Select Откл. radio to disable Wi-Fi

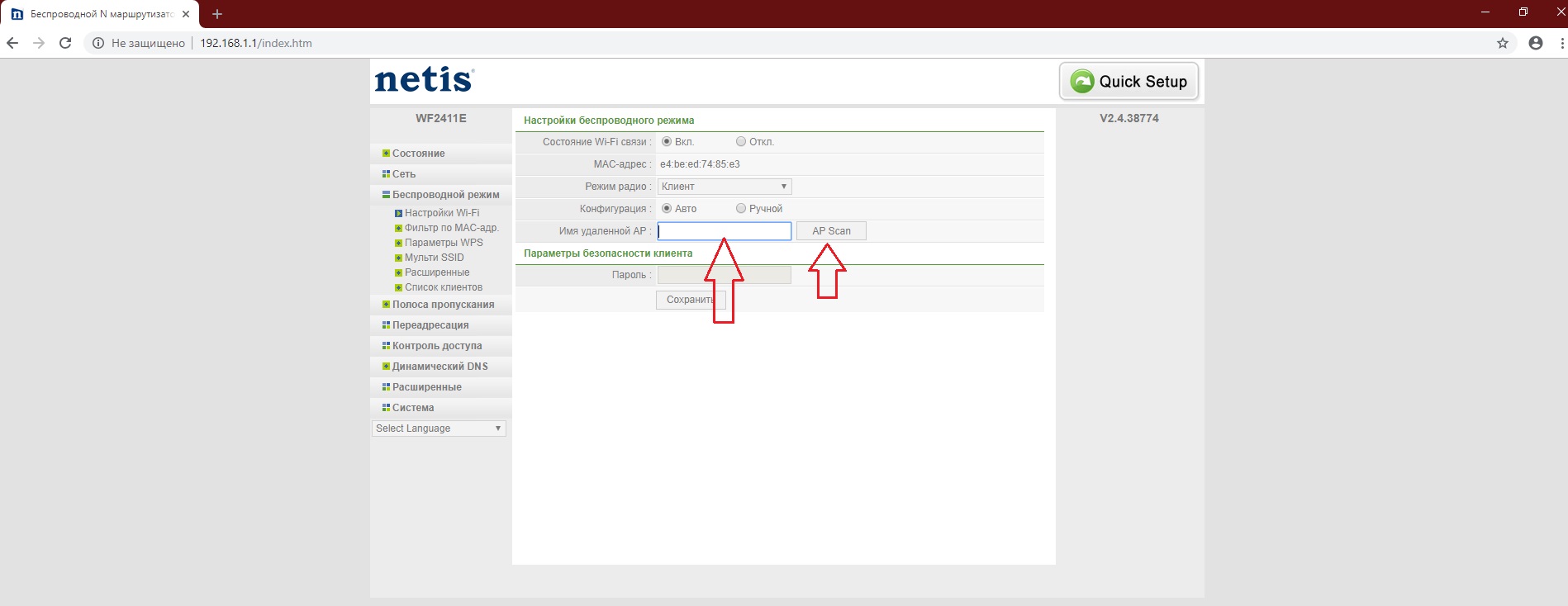coord(741,142)
